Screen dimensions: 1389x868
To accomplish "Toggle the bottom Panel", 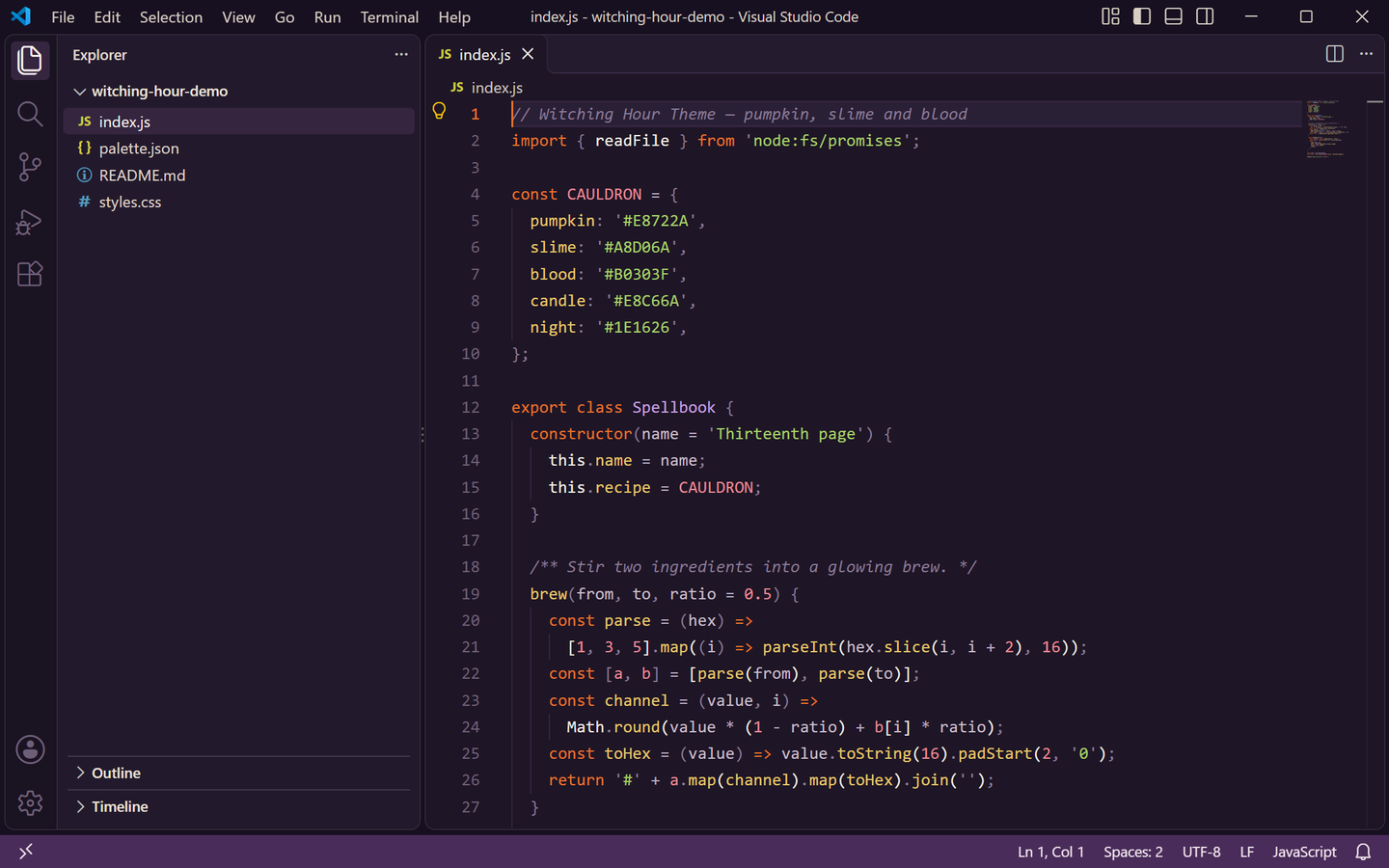I will [x=1174, y=16].
